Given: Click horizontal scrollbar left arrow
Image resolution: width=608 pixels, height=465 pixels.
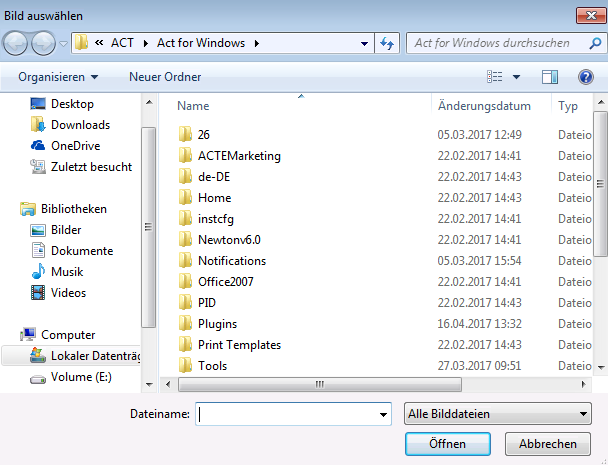Looking at the screenshot, I should point(168,384).
